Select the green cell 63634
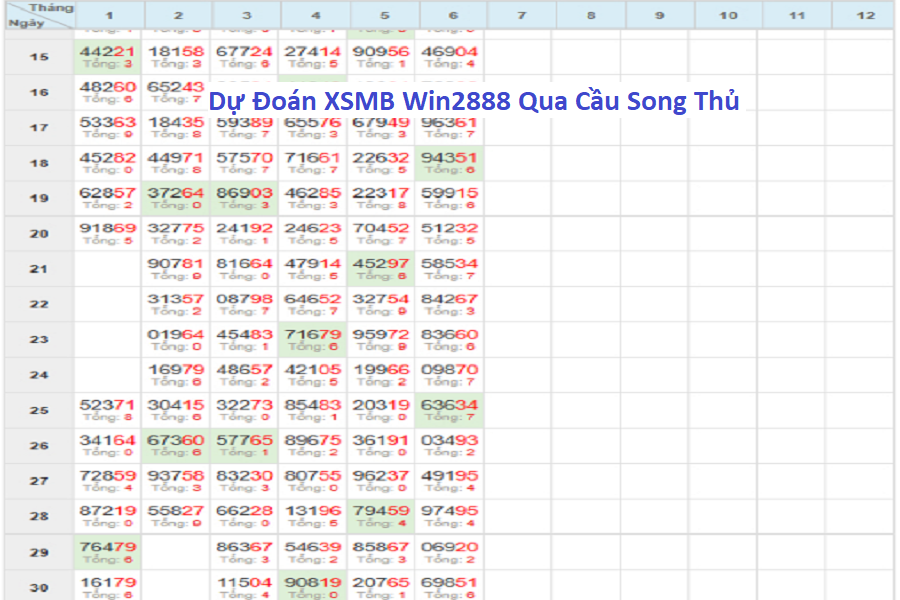Screen dimensions: 900x600 pos(449,410)
